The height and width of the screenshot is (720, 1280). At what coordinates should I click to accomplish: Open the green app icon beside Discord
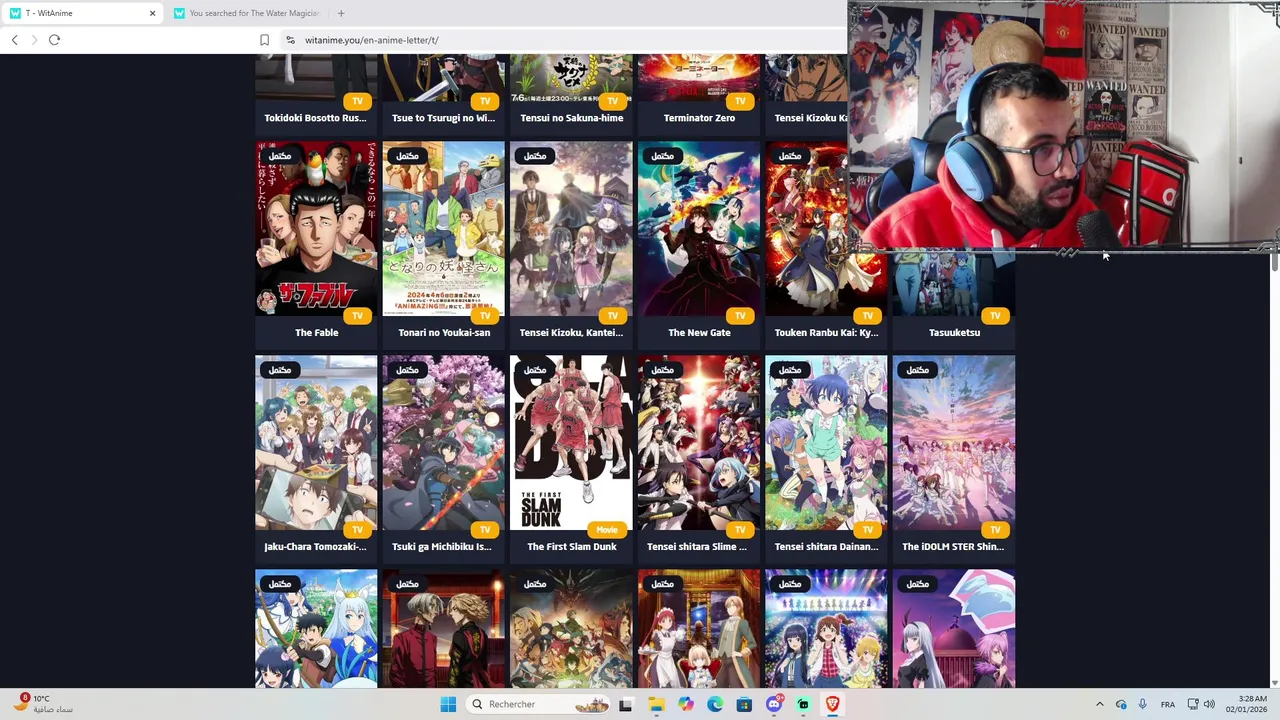point(803,704)
